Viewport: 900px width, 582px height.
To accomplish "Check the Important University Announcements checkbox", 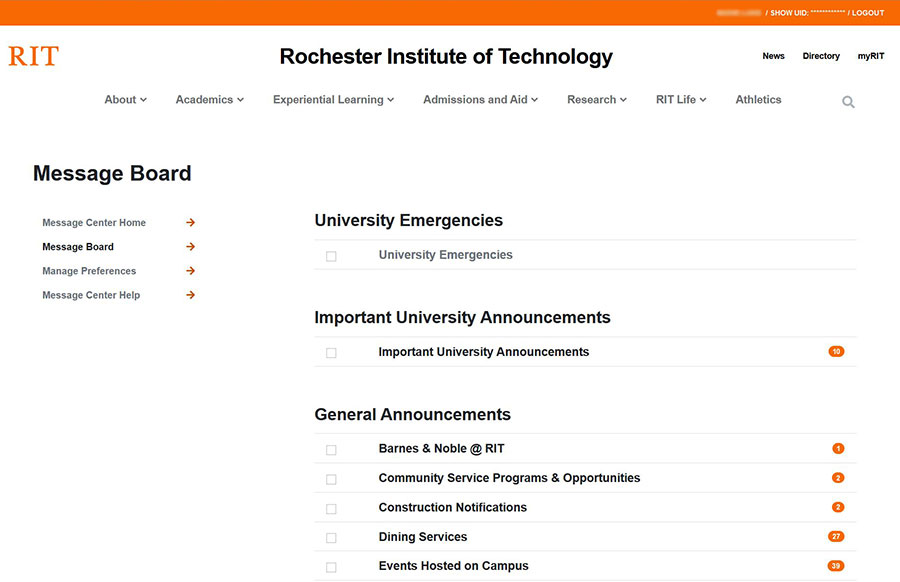I will point(331,353).
